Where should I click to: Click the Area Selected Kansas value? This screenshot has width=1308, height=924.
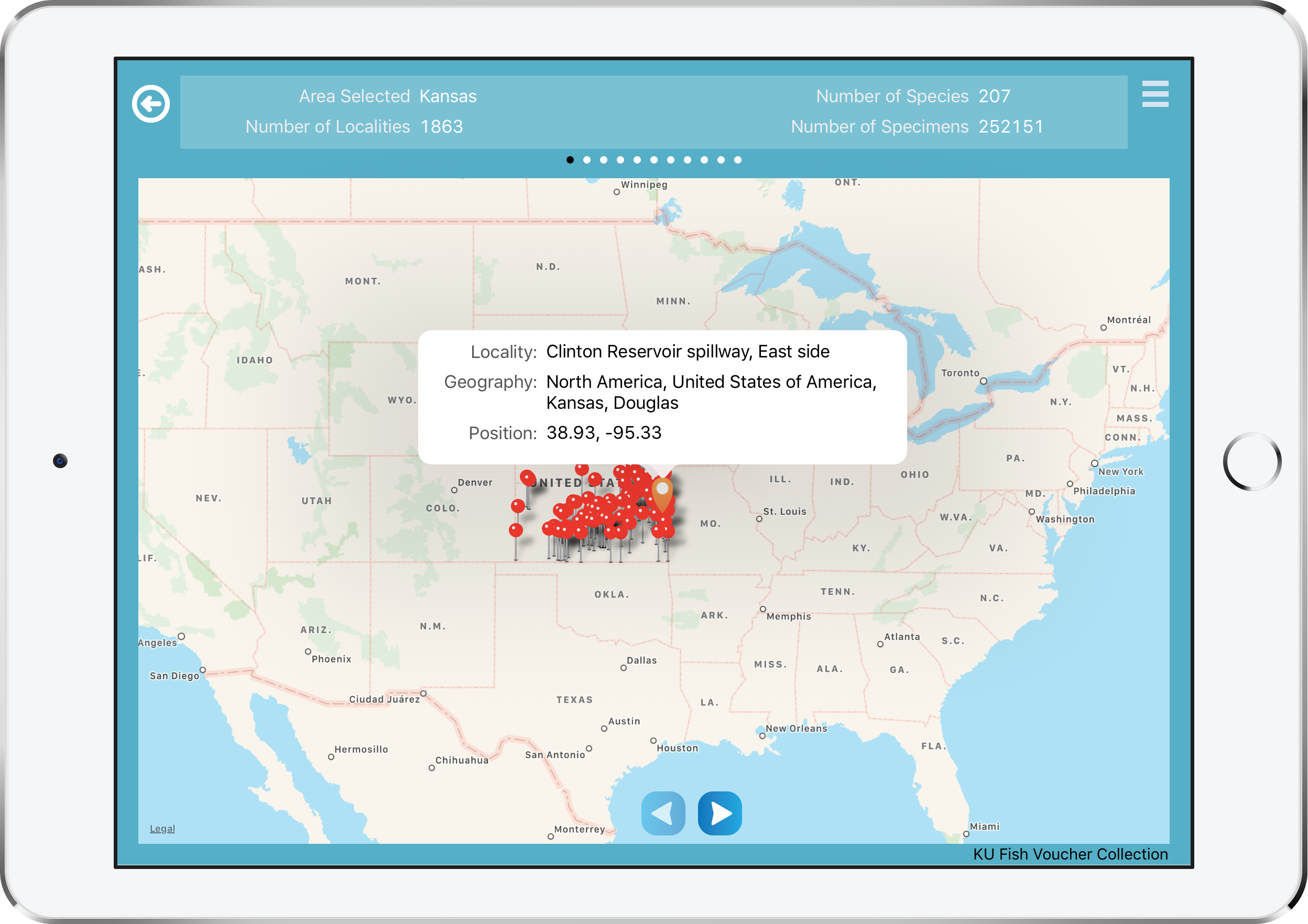point(448,96)
